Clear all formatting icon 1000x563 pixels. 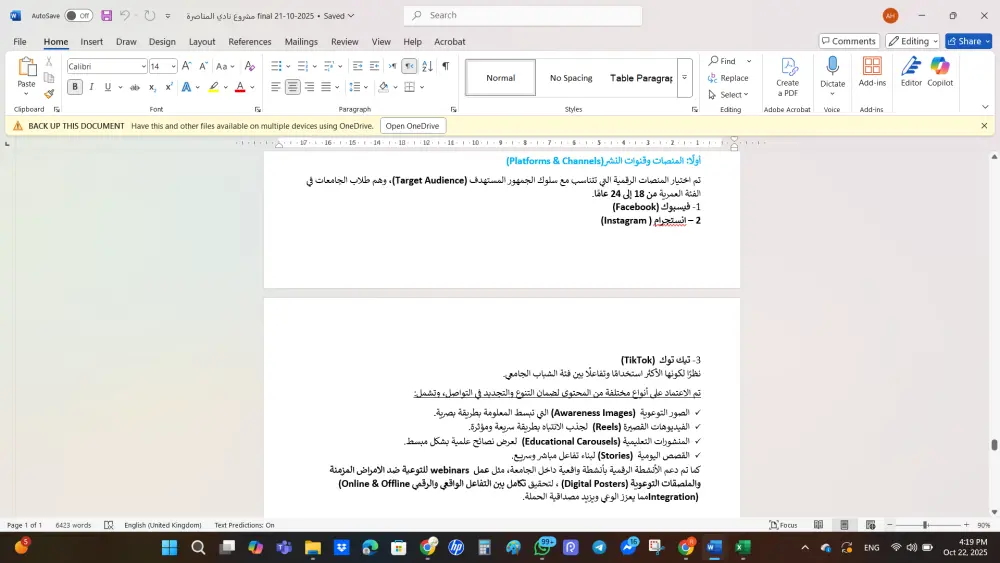(249, 66)
